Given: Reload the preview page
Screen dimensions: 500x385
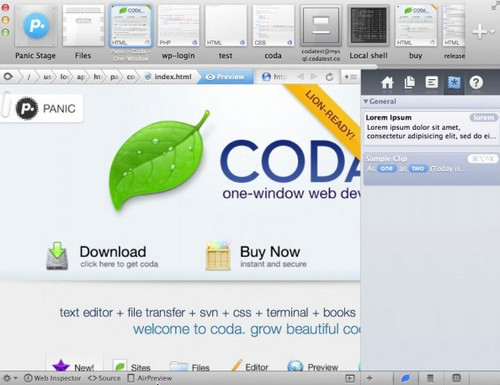Looking at the screenshot, I should tap(329, 77).
